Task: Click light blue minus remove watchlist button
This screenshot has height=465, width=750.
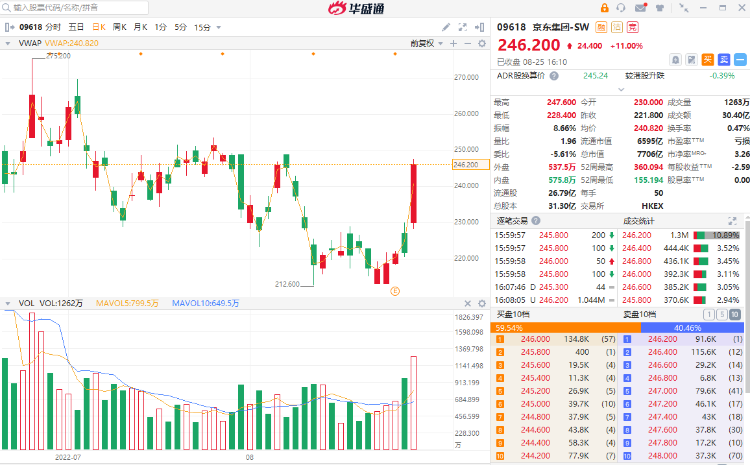Action: 740,60
